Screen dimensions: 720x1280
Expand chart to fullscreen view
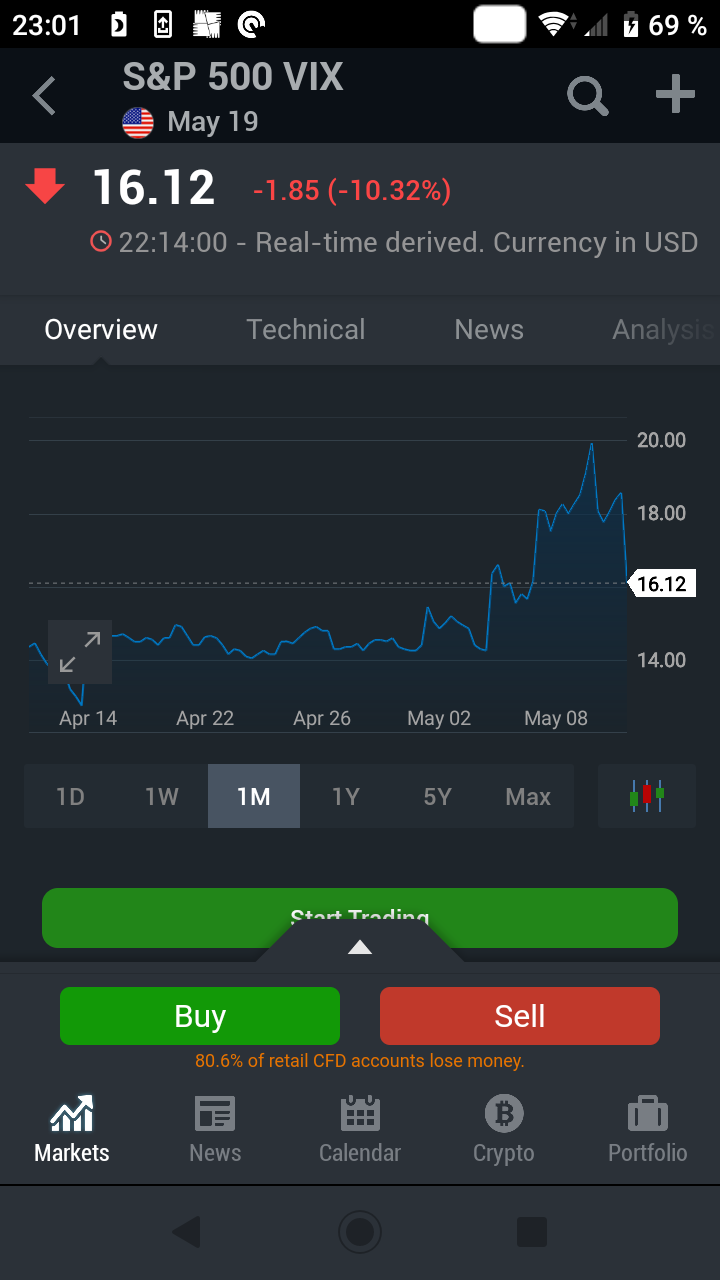coord(80,652)
